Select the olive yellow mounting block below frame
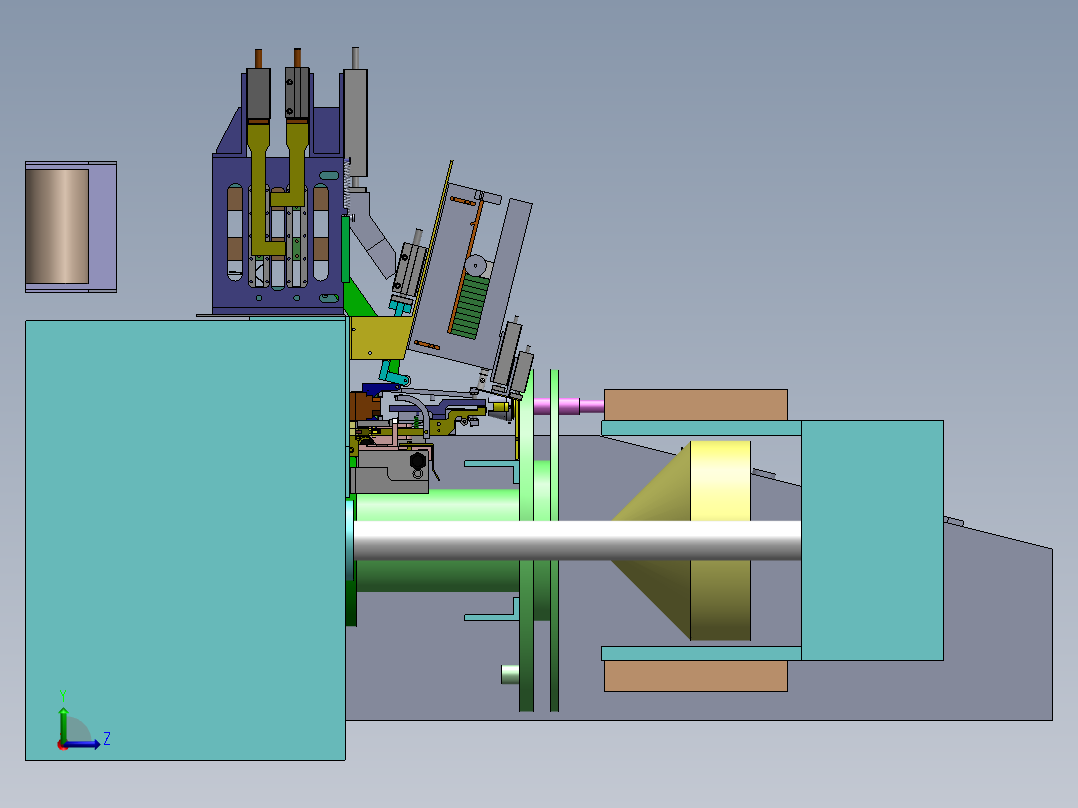Image resolution: width=1078 pixels, height=808 pixels. (380, 338)
